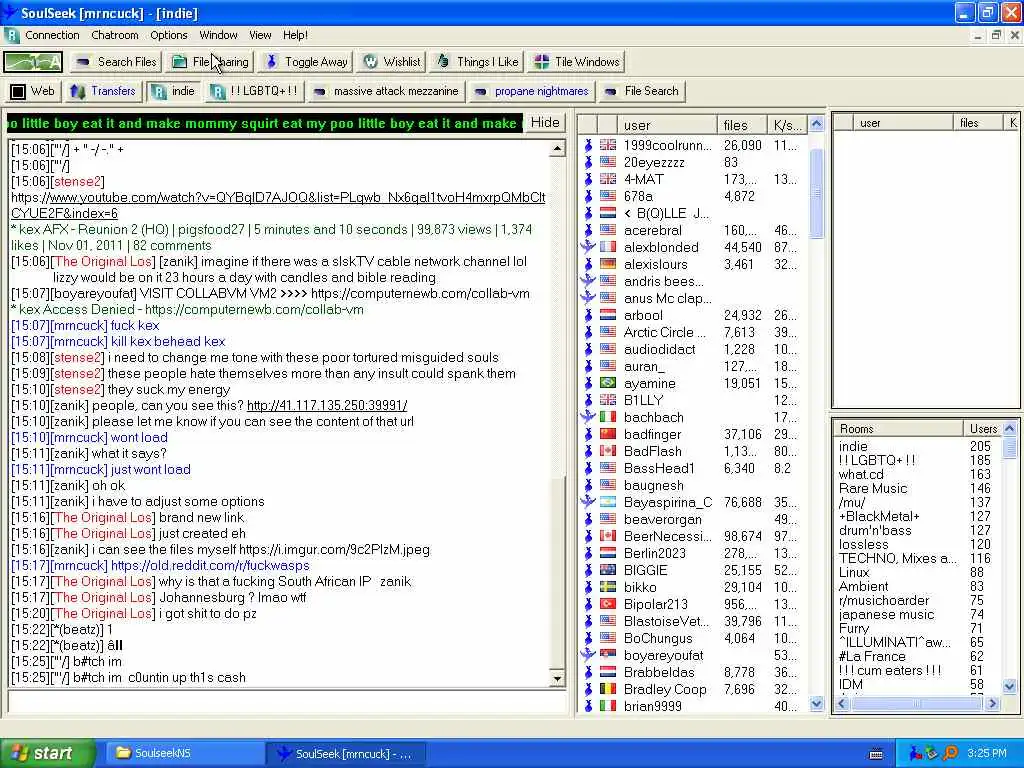The height and width of the screenshot is (768, 1024).
Task: Sort user list by files column
Action: [x=742, y=125]
